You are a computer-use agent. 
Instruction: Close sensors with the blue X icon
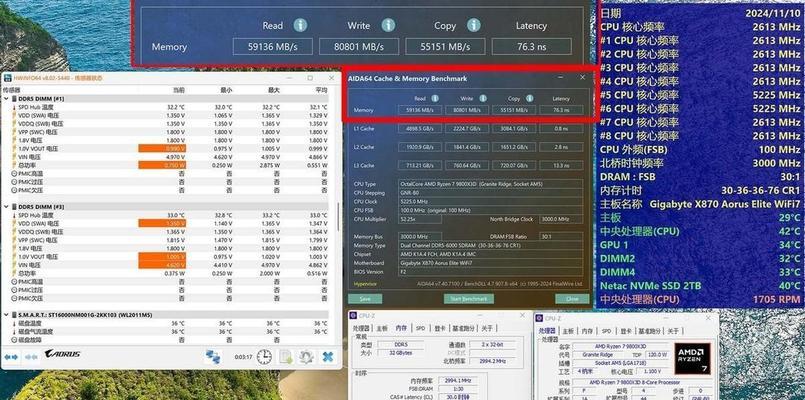click(x=328, y=356)
